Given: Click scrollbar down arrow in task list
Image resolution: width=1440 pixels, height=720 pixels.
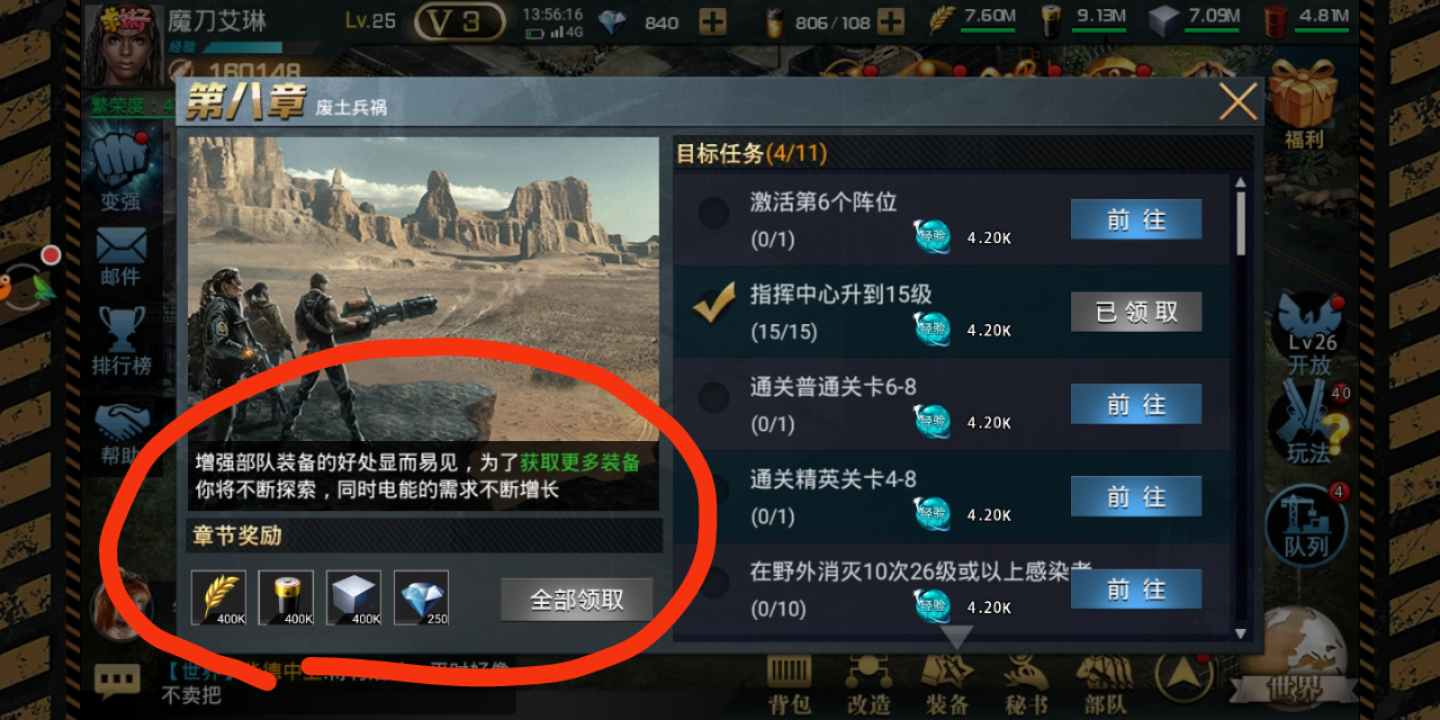Looking at the screenshot, I should tap(1240, 633).
